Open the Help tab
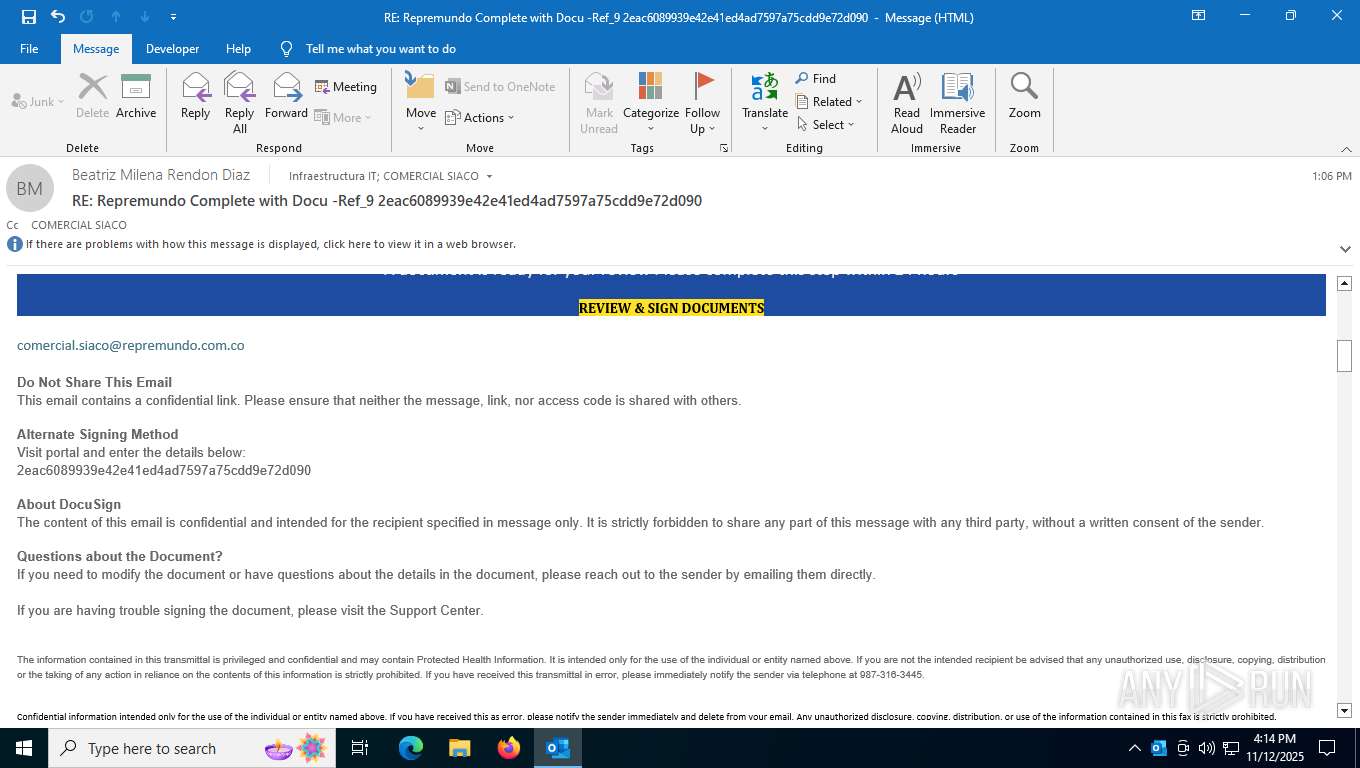The width and height of the screenshot is (1360, 768). [238, 49]
